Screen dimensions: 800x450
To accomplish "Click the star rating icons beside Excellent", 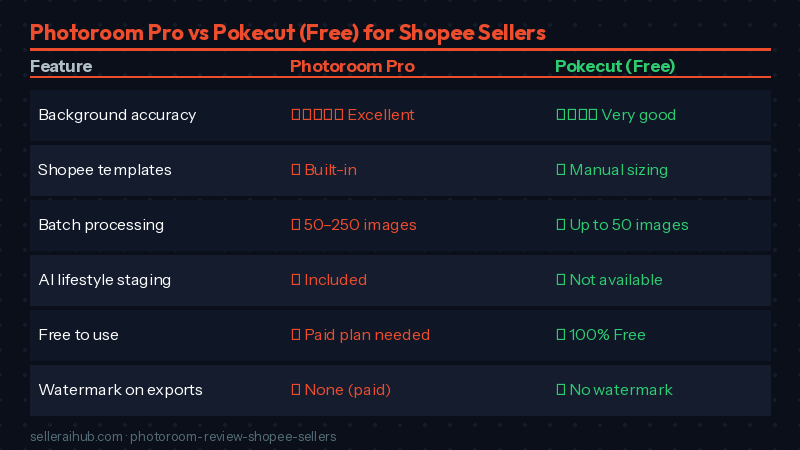I will pyautogui.click(x=317, y=115).
